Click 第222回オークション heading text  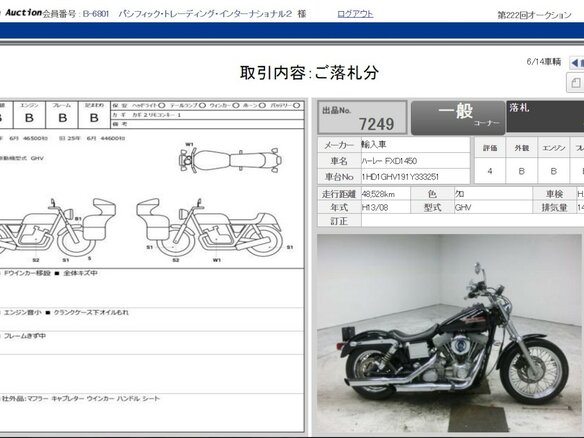[x=534, y=15]
